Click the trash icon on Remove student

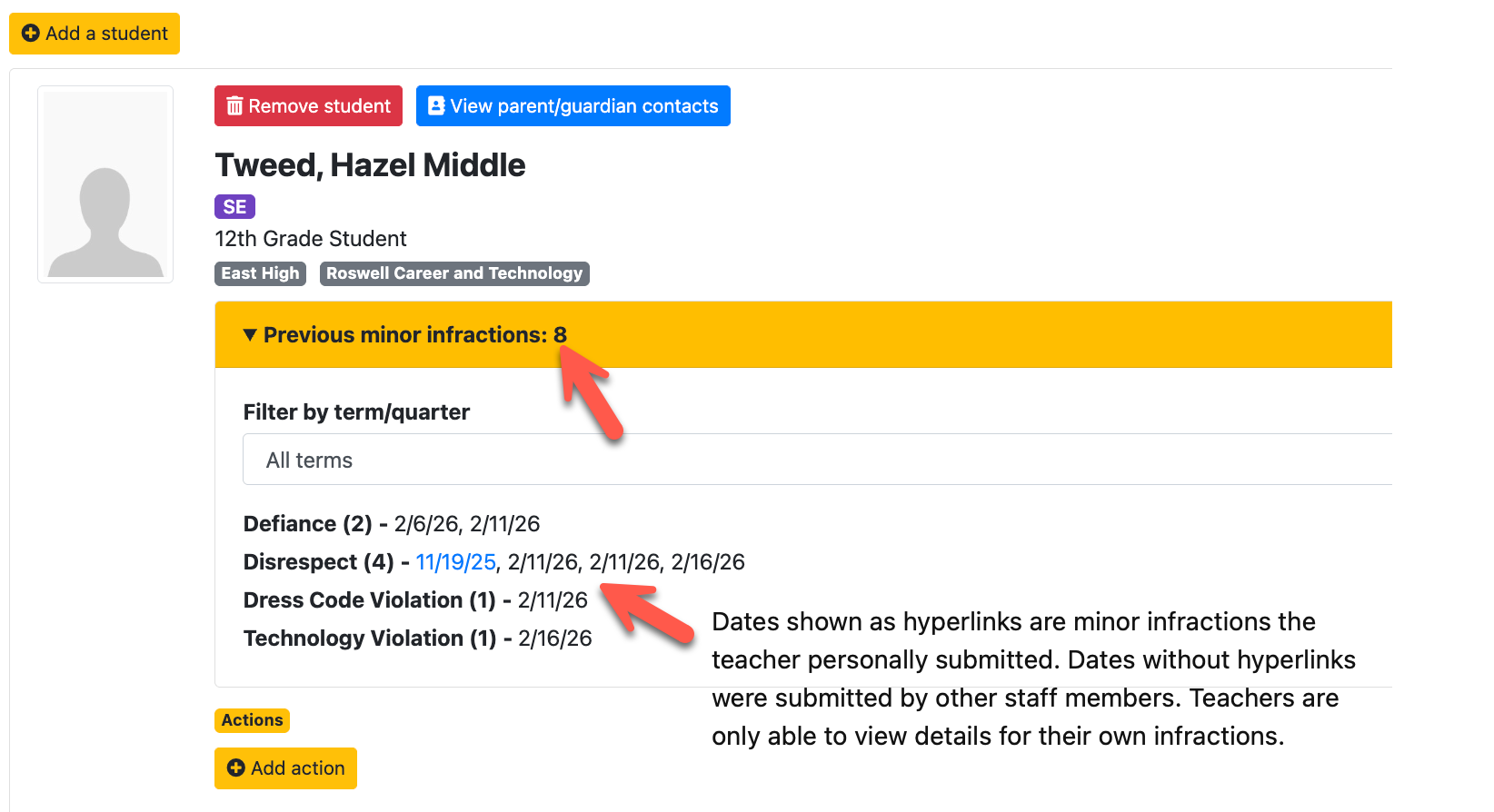(x=234, y=106)
